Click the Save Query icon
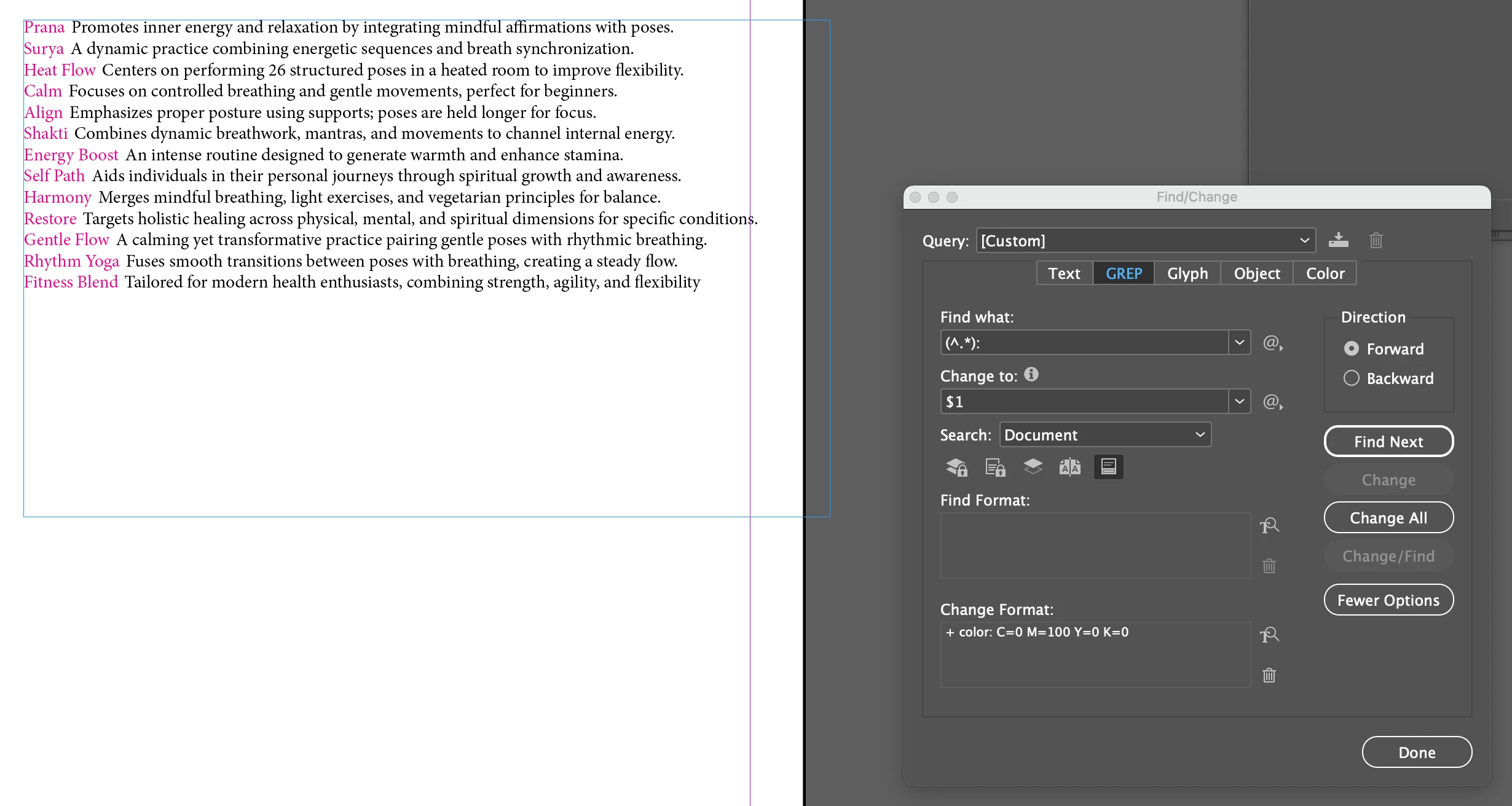The width and height of the screenshot is (1512, 806). pos(1338,240)
